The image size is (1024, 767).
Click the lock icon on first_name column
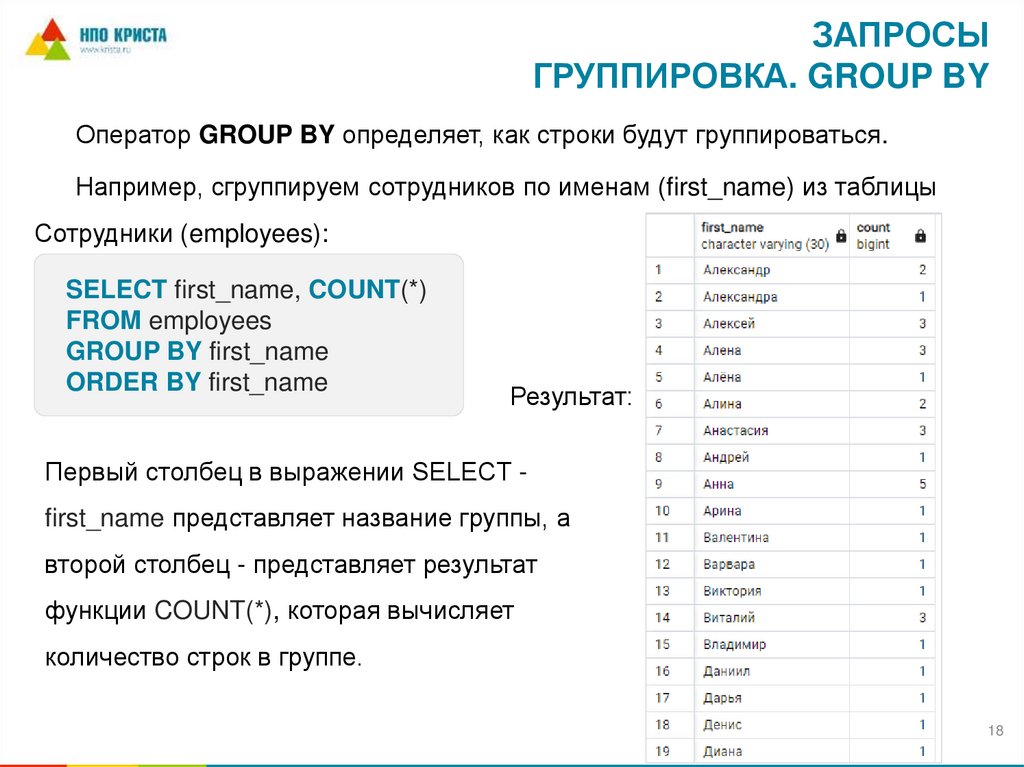point(840,236)
